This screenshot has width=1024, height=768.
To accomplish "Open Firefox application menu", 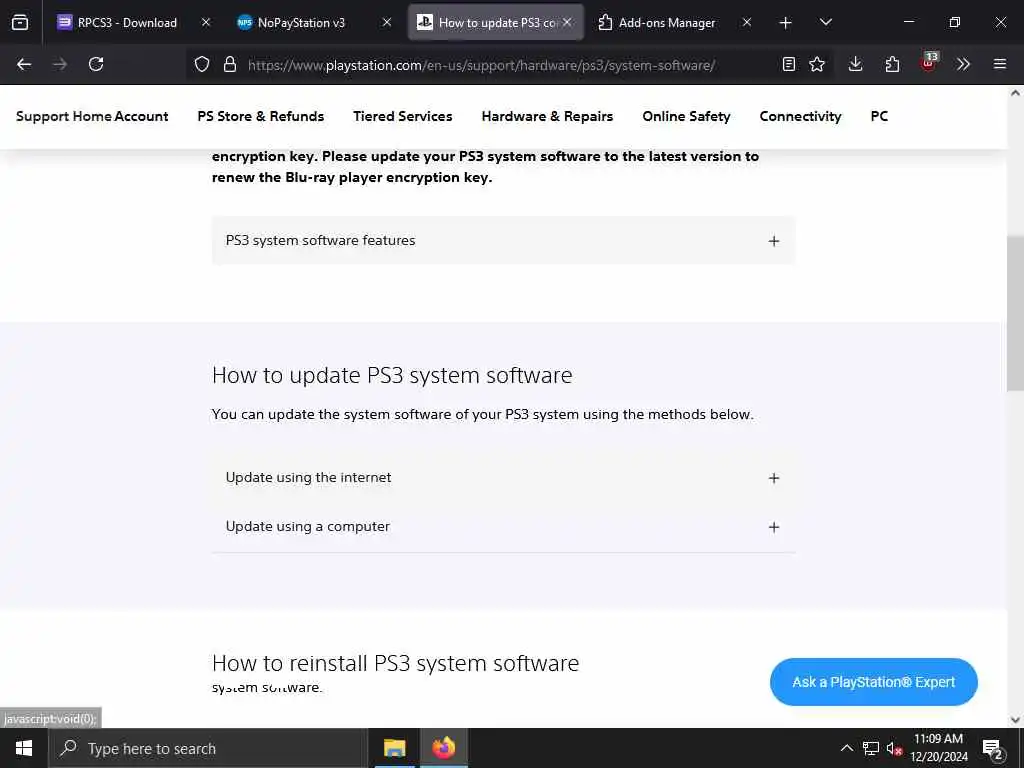I will 1000,64.
